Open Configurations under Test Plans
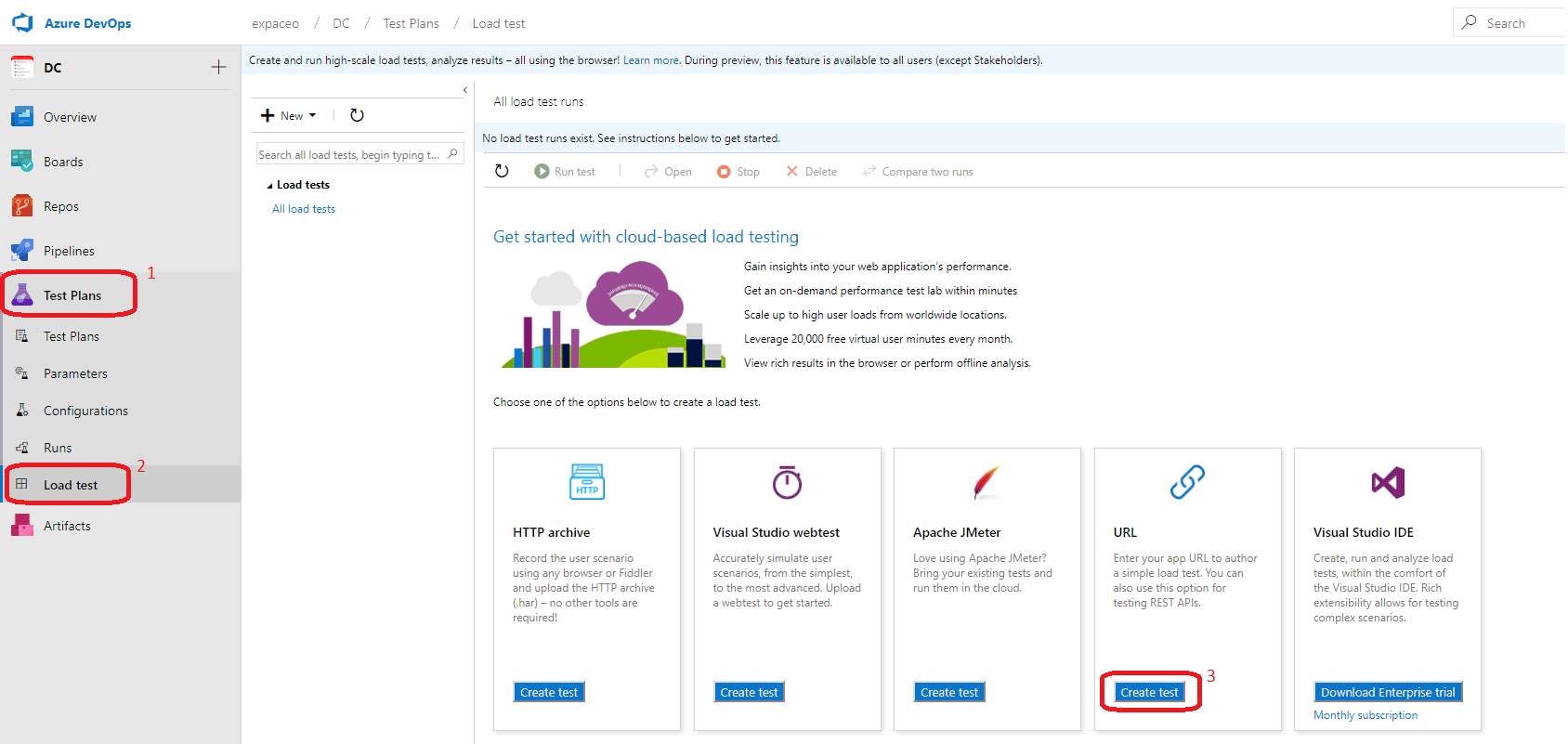The height and width of the screenshot is (744, 1568). coord(85,411)
